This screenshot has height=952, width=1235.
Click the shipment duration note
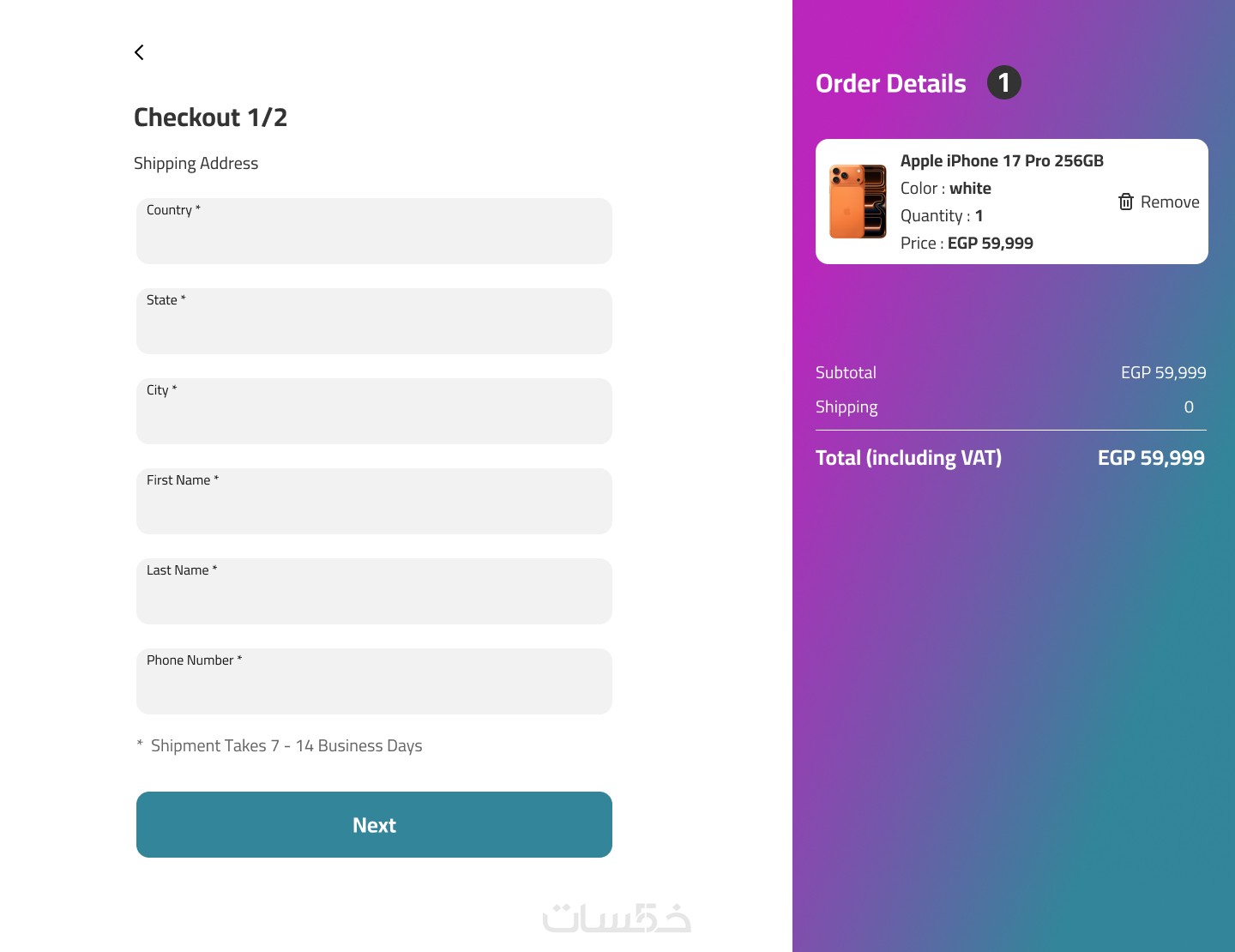tap(286, 745)
